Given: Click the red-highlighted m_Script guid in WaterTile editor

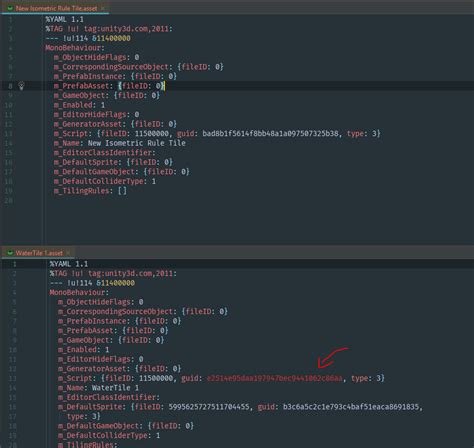Looking at the screenshot, I should pos(274,378).
